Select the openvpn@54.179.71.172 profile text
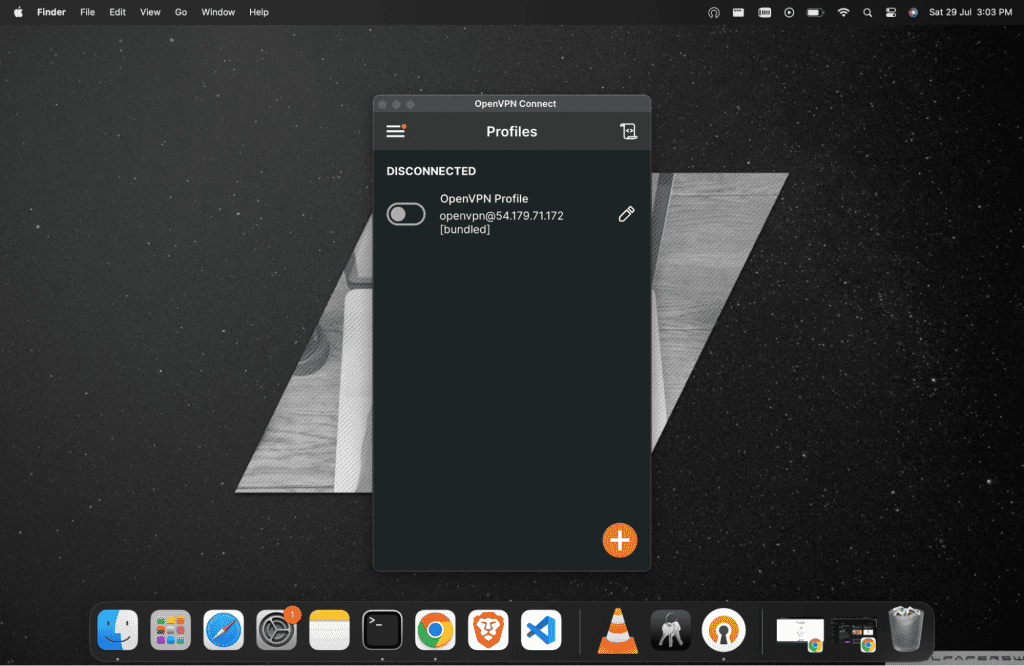The width and height of the screenshot is (1024, 666). pos(501,215)
